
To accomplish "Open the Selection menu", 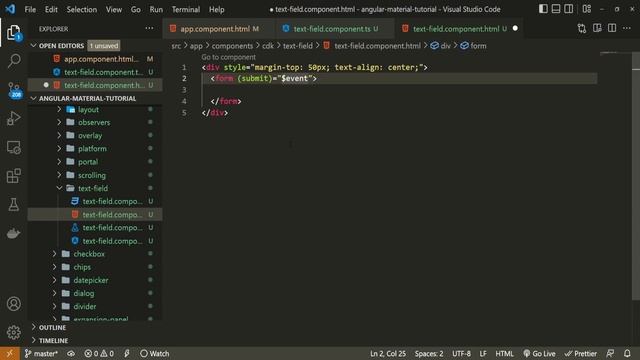I will [82, 9].
